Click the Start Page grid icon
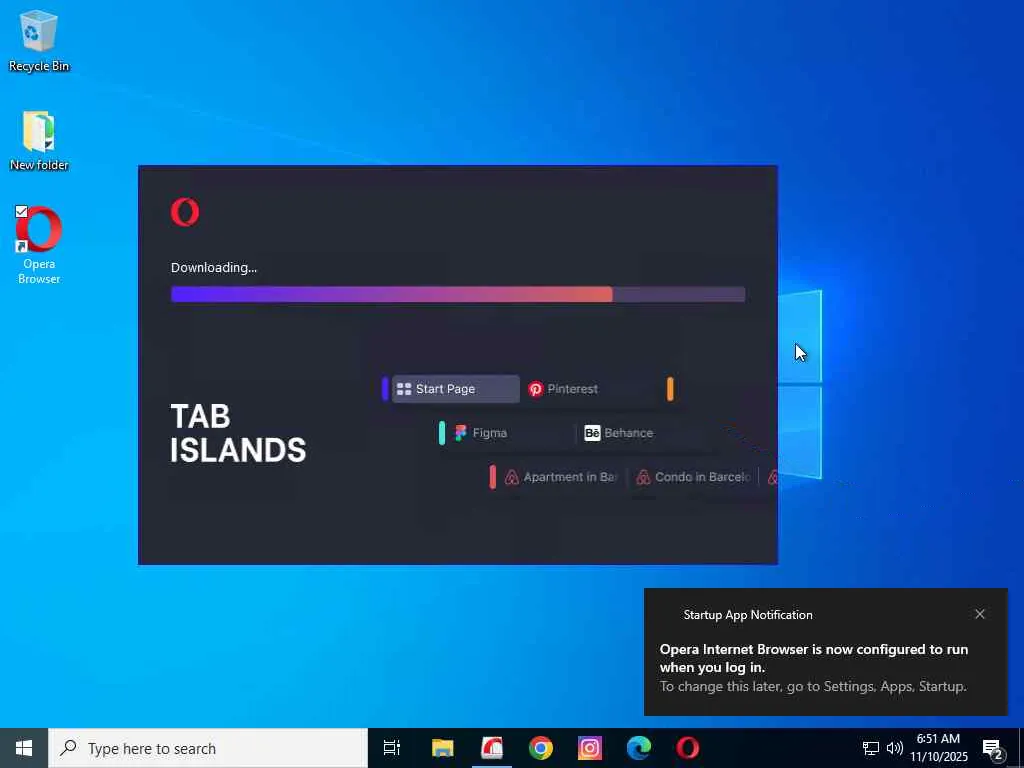1024x768 pixels. click(404, 389)
